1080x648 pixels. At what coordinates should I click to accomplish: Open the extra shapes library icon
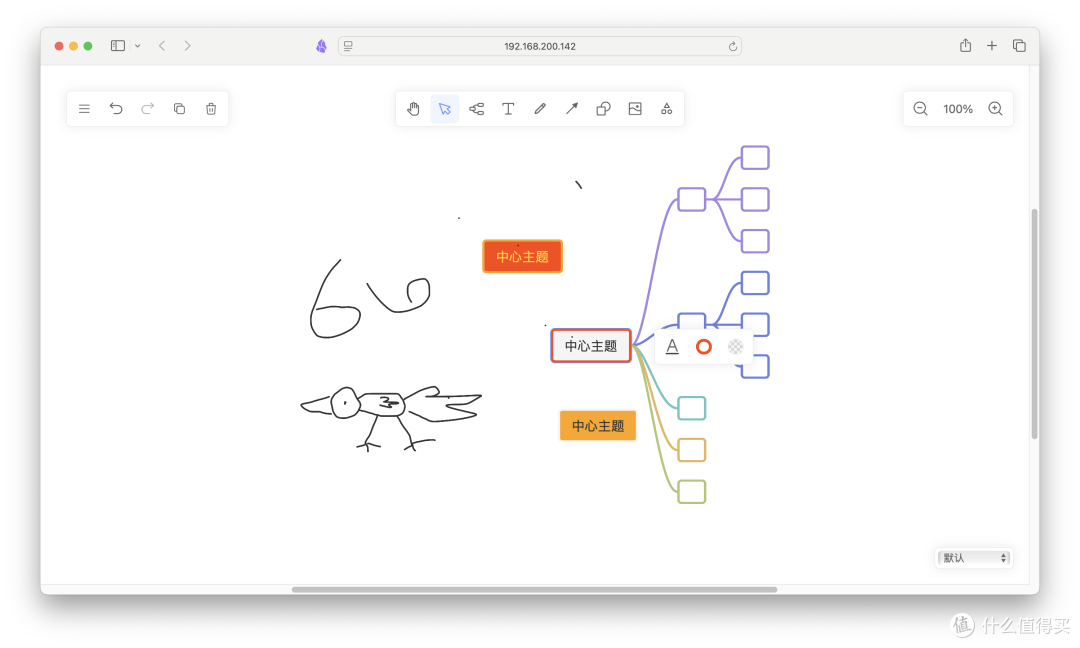[x=666, y=108]
